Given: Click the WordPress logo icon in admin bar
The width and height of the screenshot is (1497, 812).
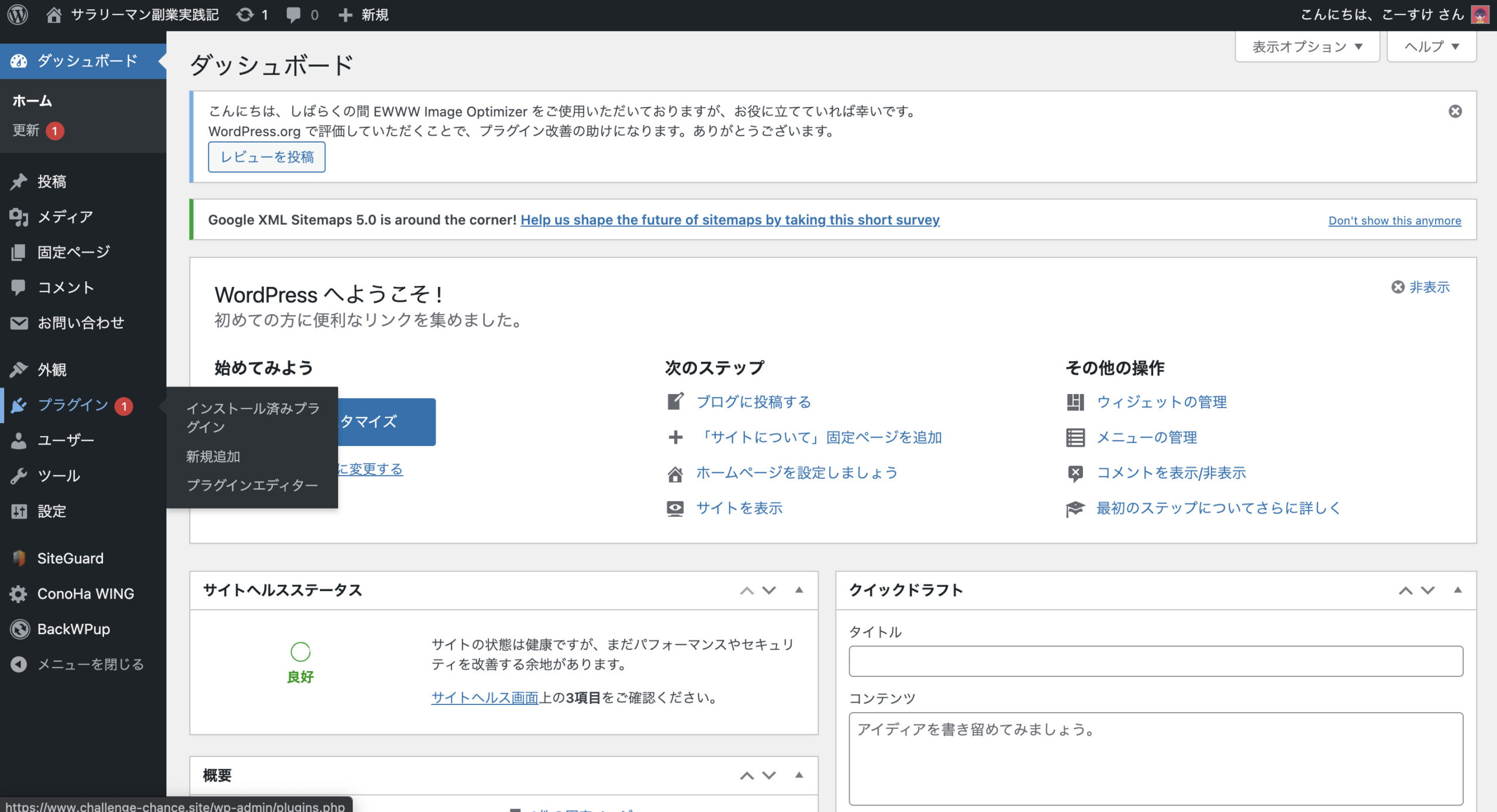Looking at the screenshot, I should [x=18, y=15].
